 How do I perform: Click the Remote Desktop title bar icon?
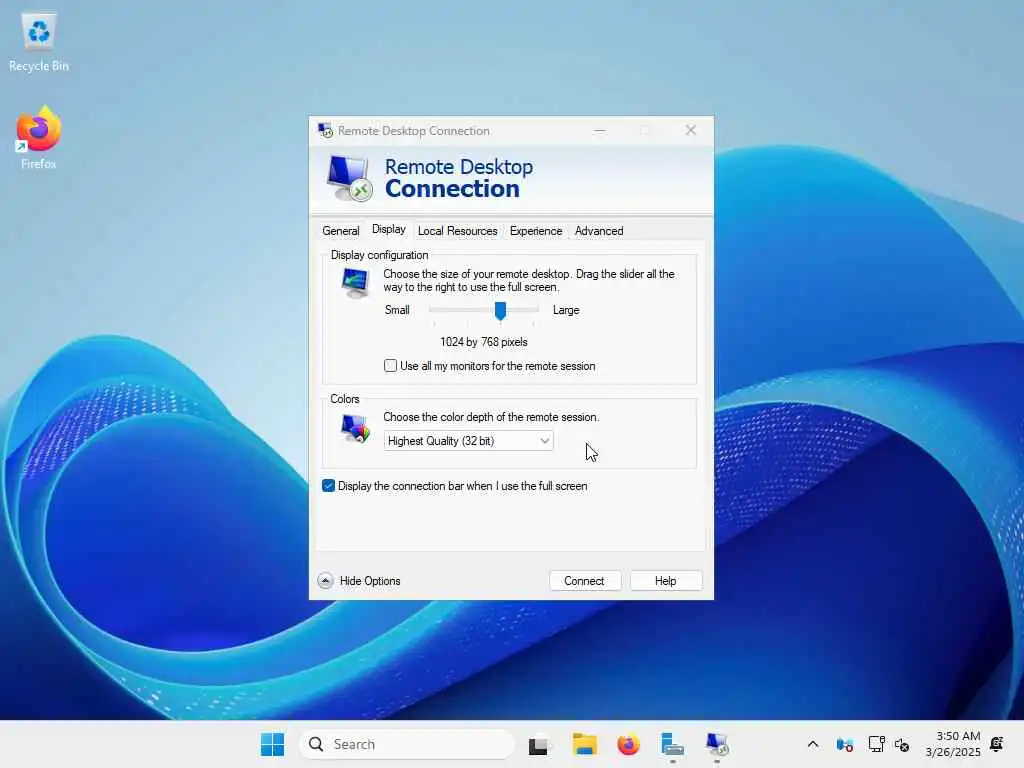coord(325,131)
